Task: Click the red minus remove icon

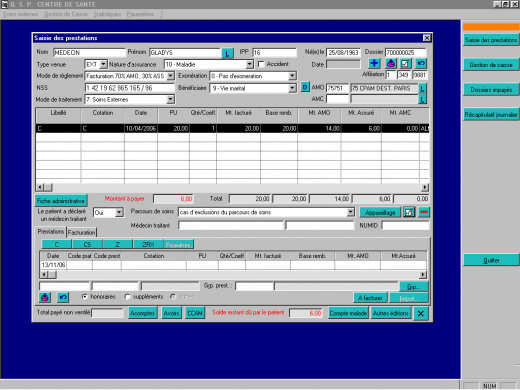Action: click(424, 212)
